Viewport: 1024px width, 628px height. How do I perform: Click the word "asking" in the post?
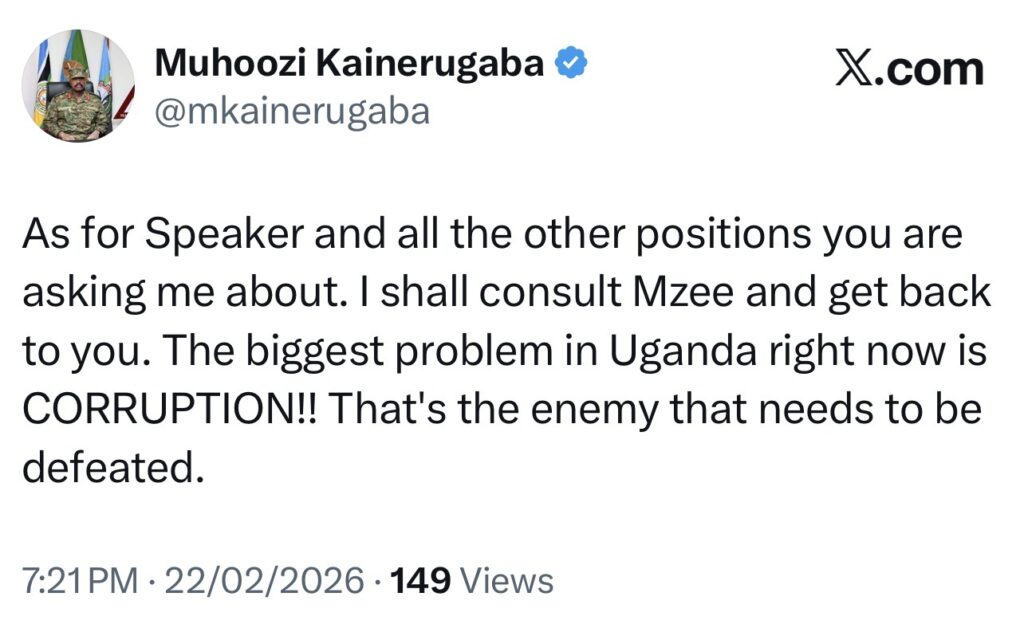pos(79,293)
